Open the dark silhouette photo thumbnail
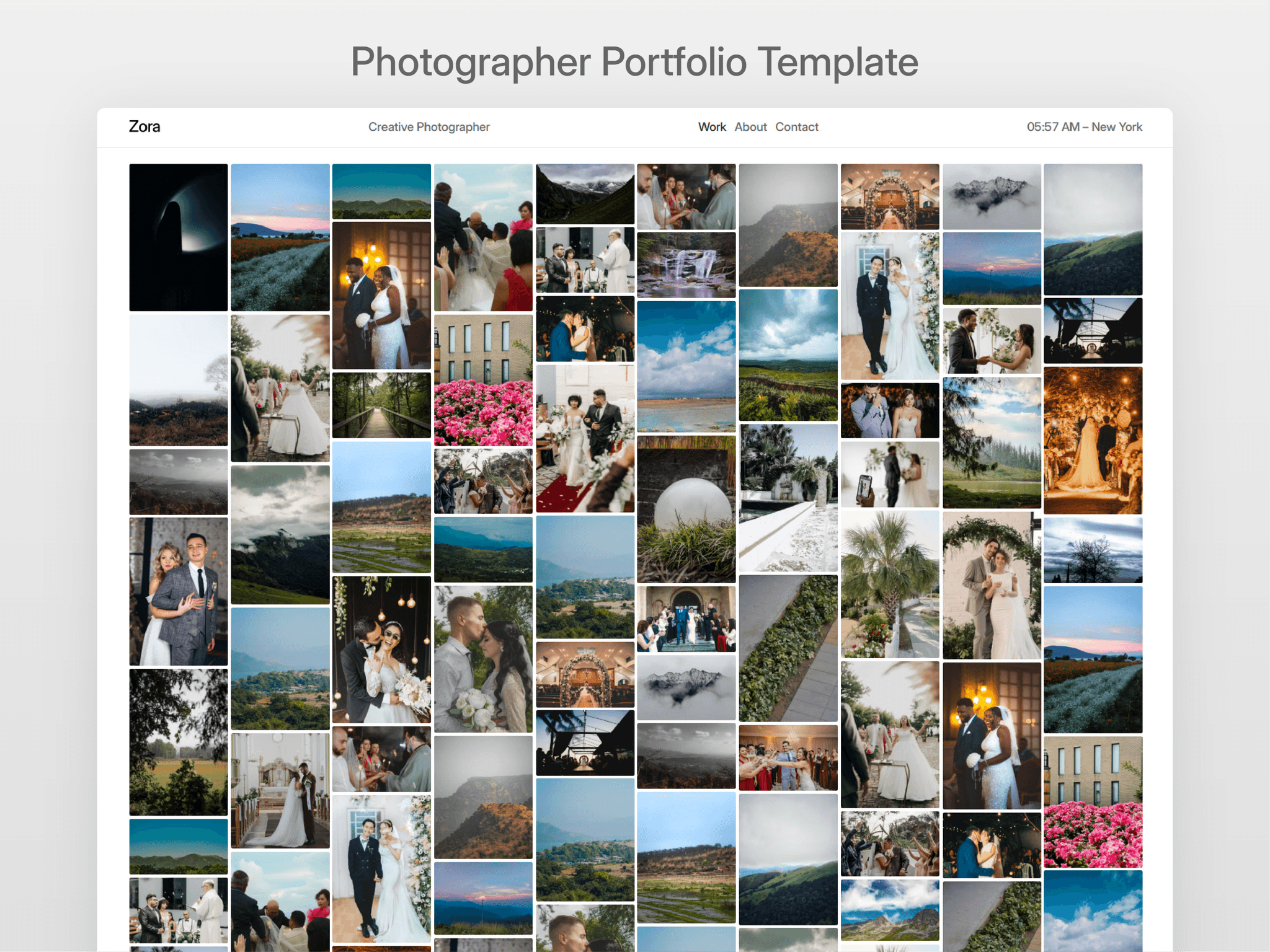 coord(179,237)
